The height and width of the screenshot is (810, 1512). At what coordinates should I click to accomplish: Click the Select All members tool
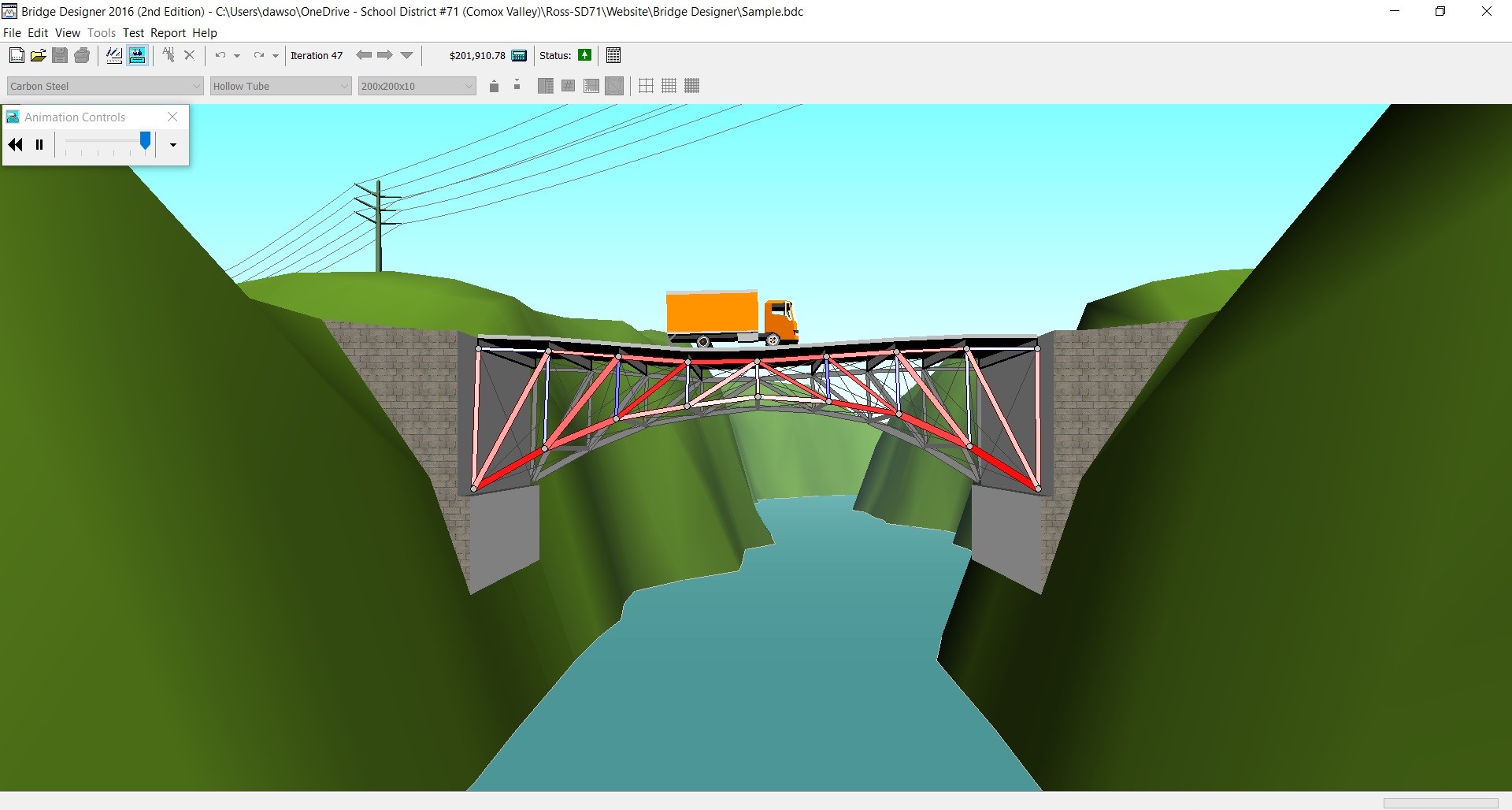(x=168, y=55)
